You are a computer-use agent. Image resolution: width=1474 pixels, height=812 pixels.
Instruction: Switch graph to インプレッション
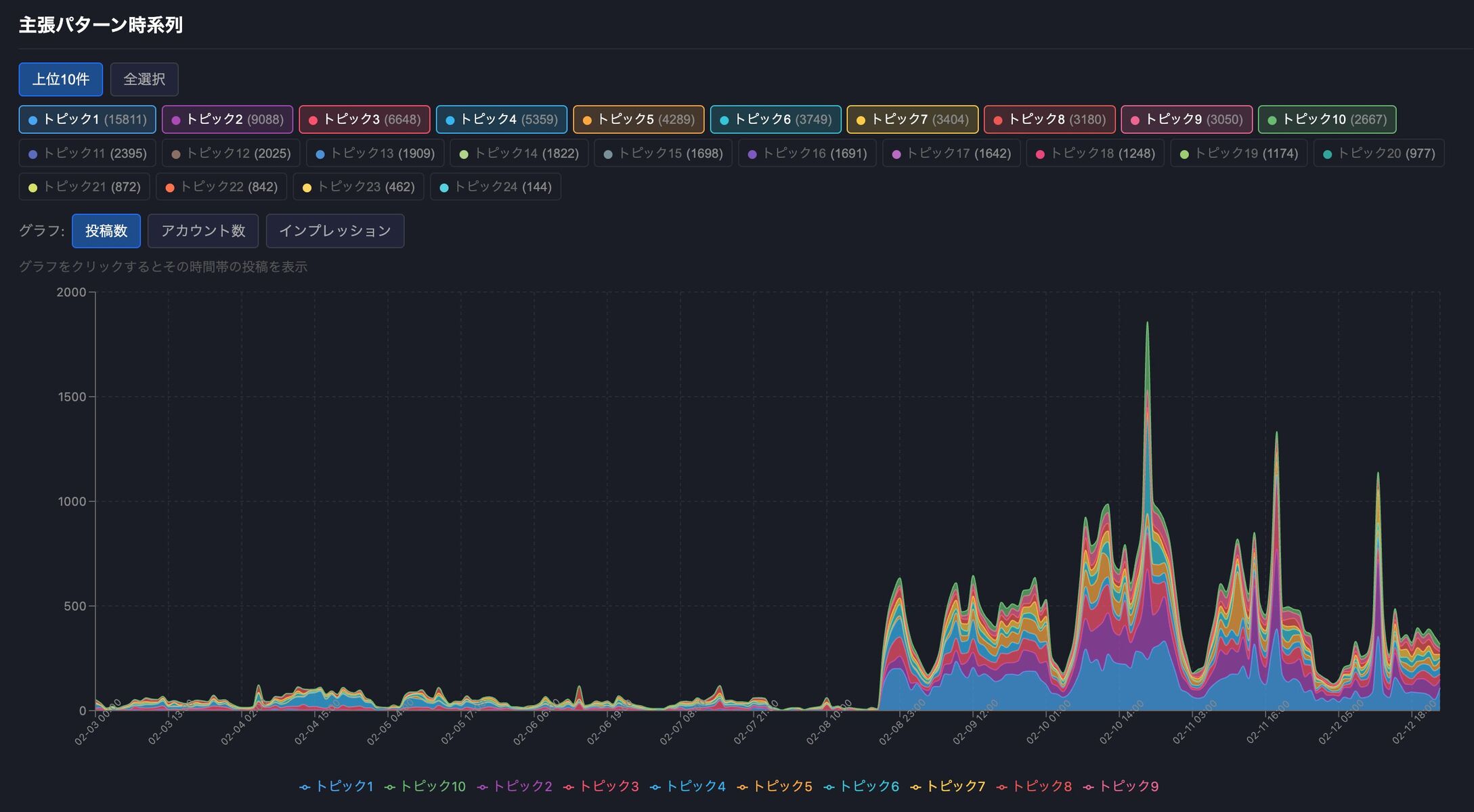tap(334, 231)
